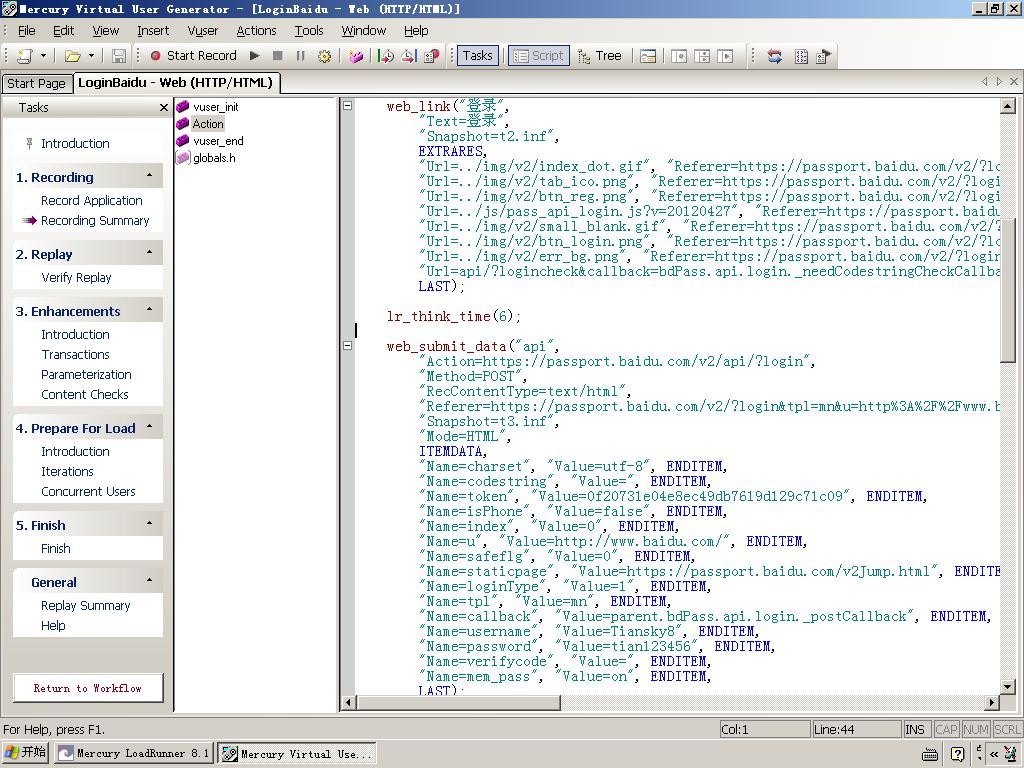Open the Edit menu
Screen dimensions: 1024x768
point(63,31)
